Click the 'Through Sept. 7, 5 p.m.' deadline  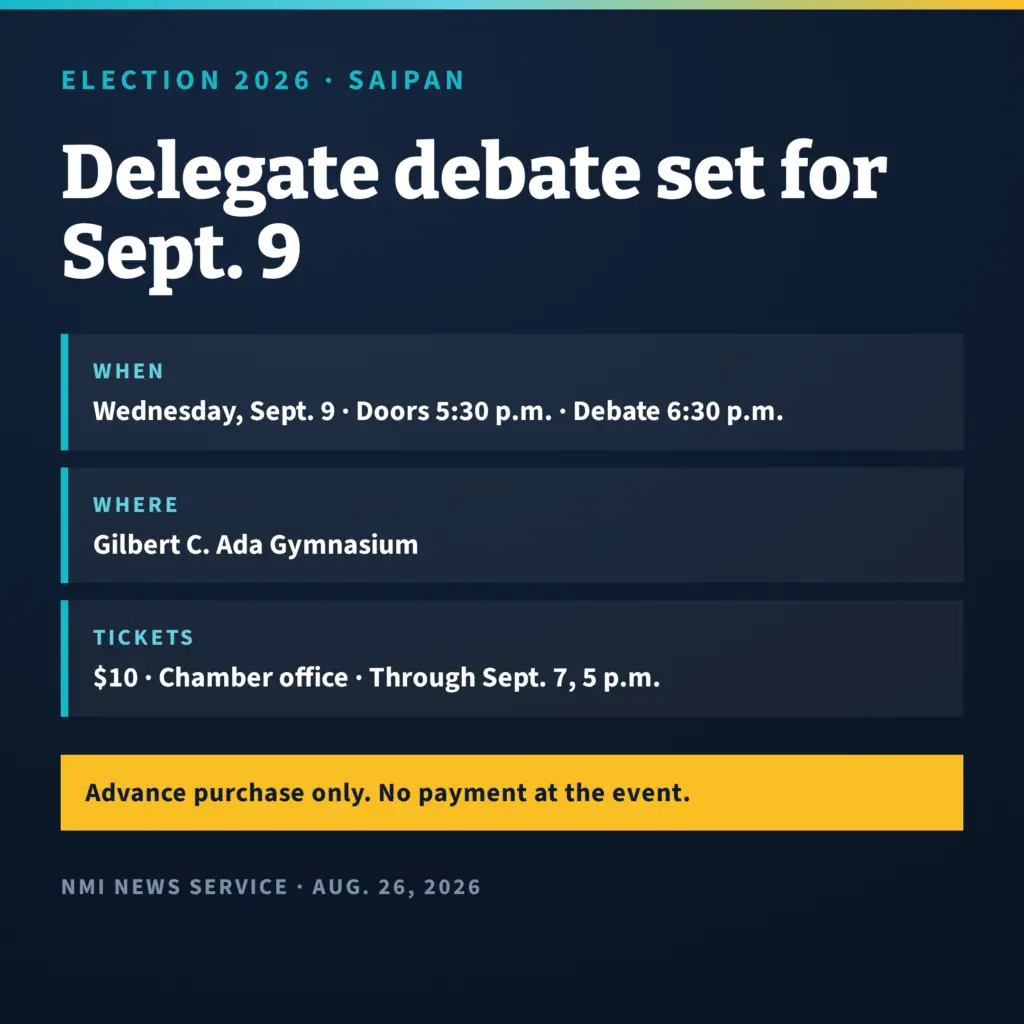click(515, 678)
